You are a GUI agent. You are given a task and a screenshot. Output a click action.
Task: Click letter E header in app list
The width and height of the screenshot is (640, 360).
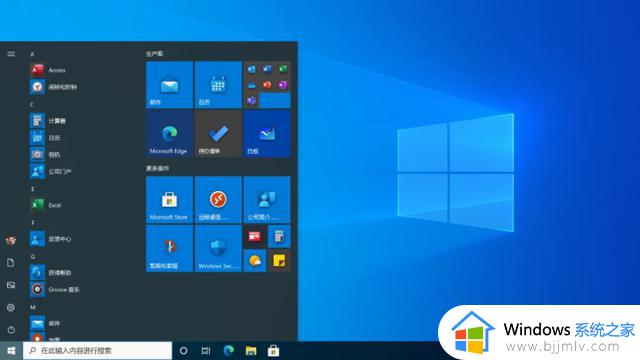(33, 189)
